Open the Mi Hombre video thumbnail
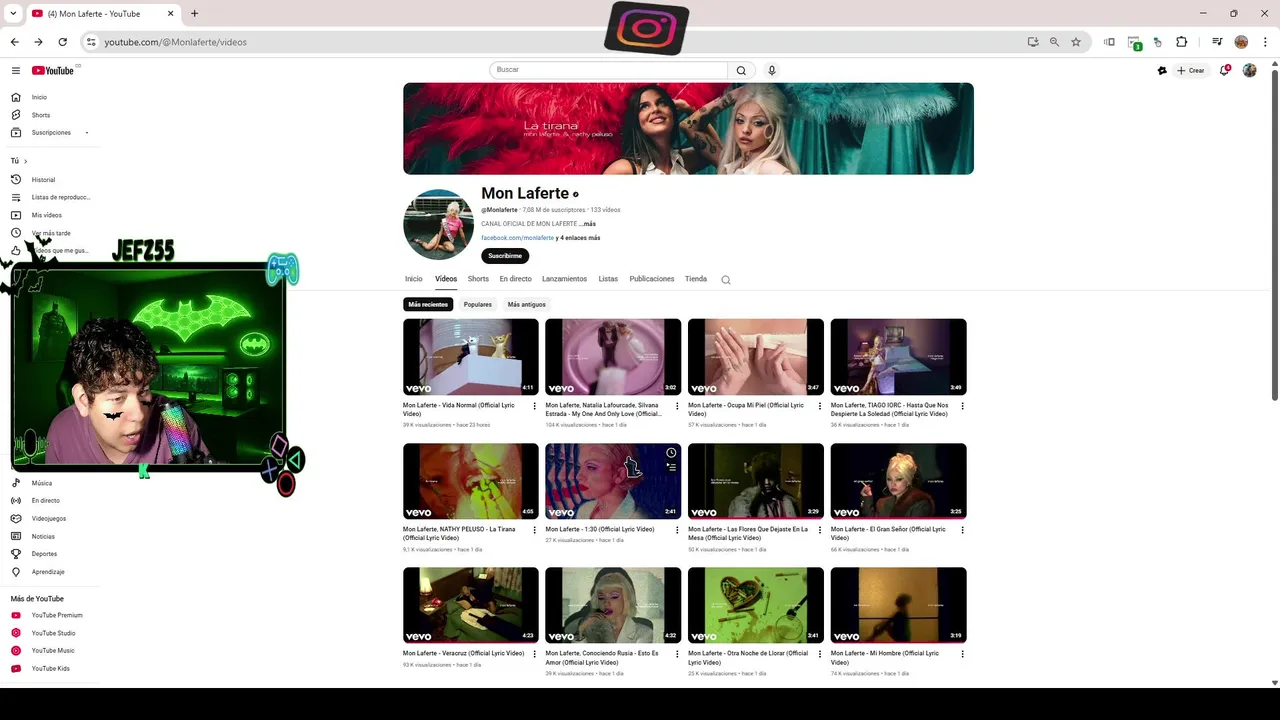This screenshot has height=720, width=1280. click(x=898, y=605)
